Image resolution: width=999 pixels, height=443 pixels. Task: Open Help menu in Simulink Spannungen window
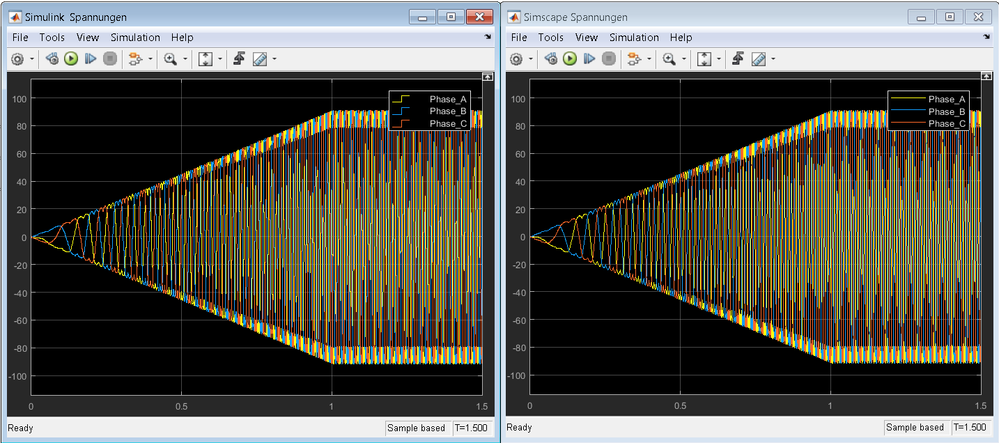click(182, 38)
